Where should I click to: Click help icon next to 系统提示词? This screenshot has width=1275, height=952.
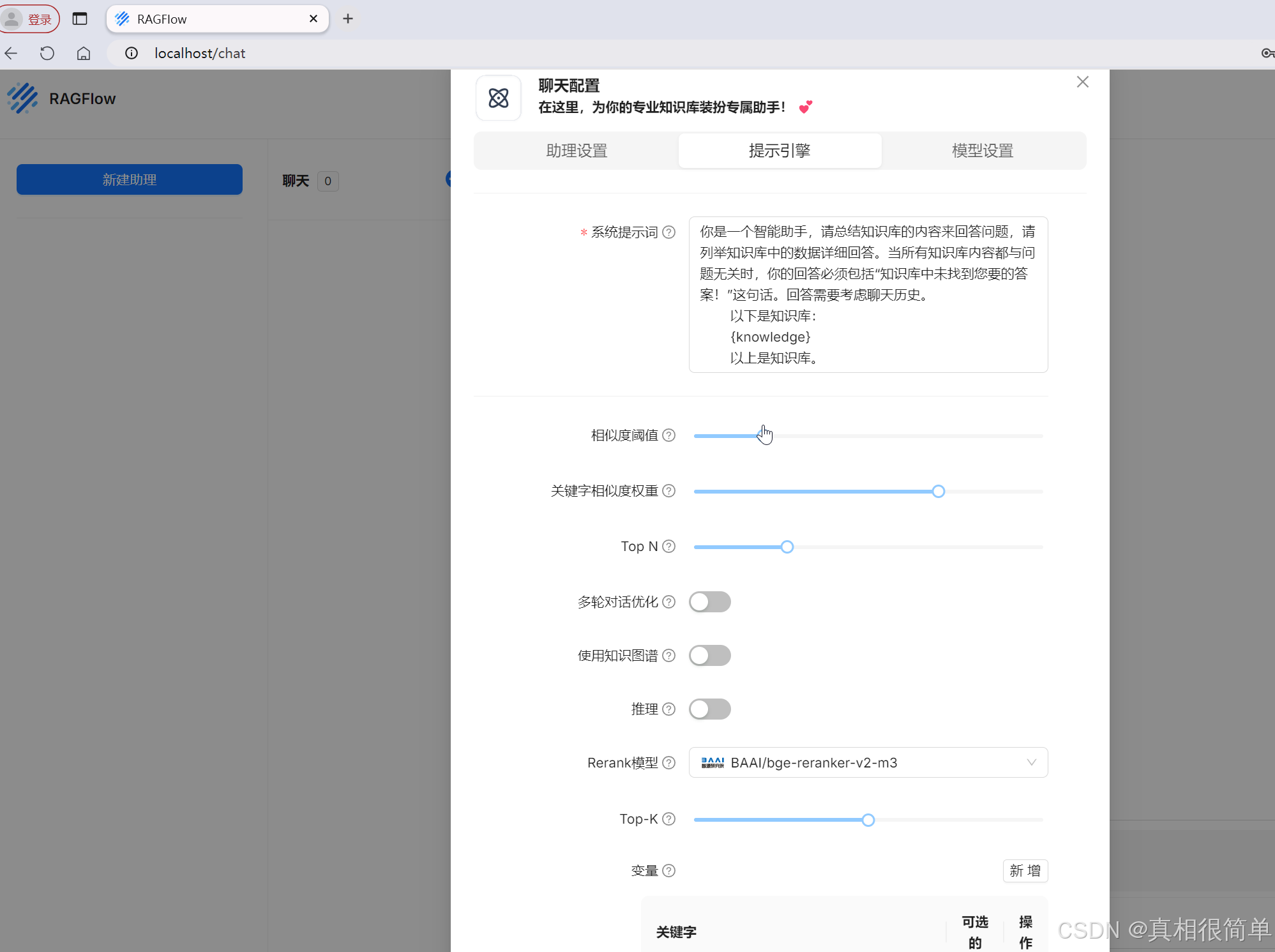tap(668, 232)
